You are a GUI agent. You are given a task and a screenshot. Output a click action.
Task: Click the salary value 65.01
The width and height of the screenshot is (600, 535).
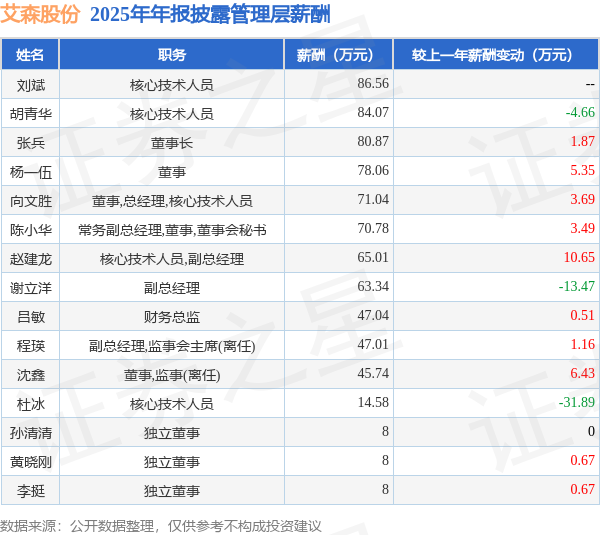click(x=373, y=257)
